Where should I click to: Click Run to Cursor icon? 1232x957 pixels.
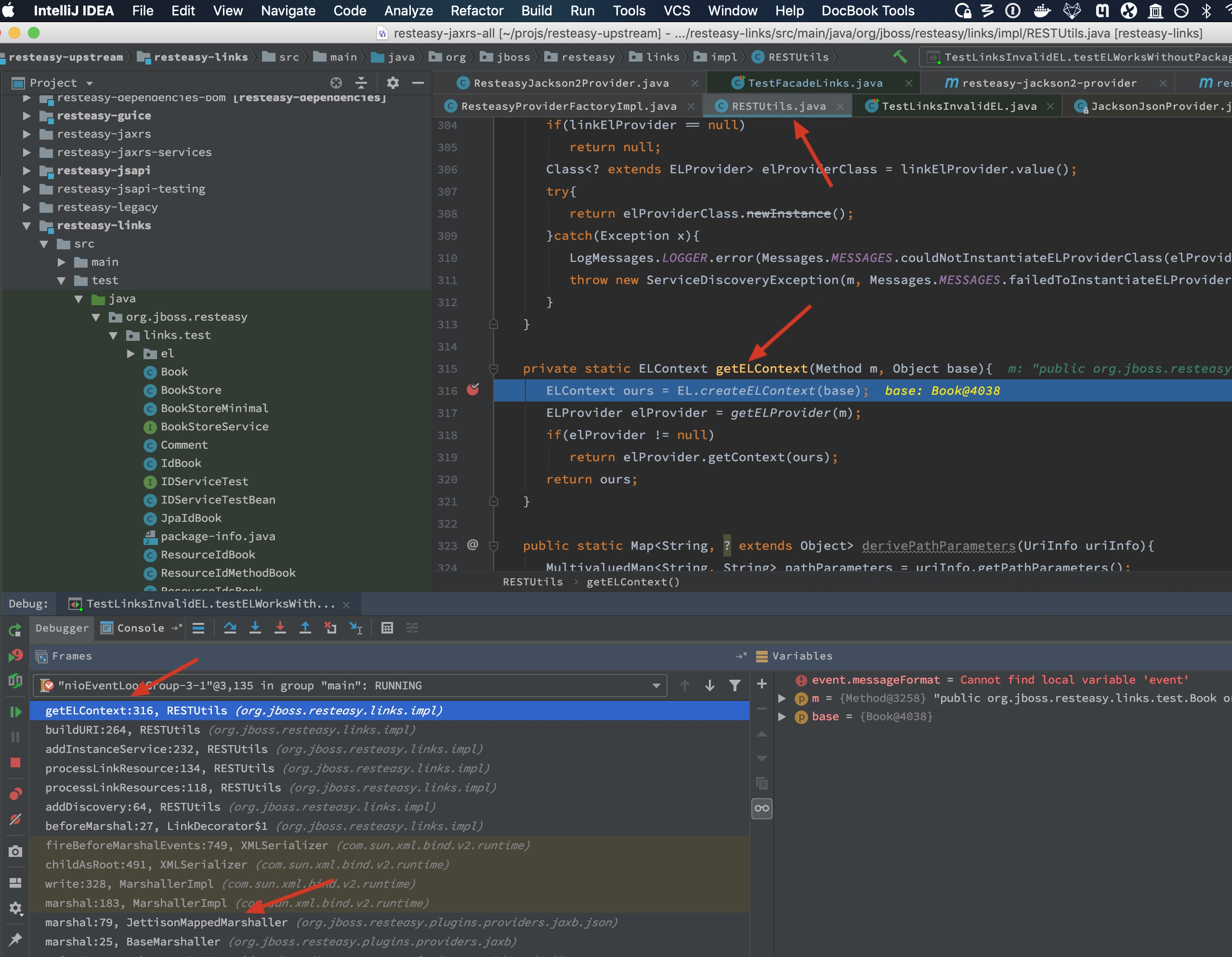pos(356,628)
